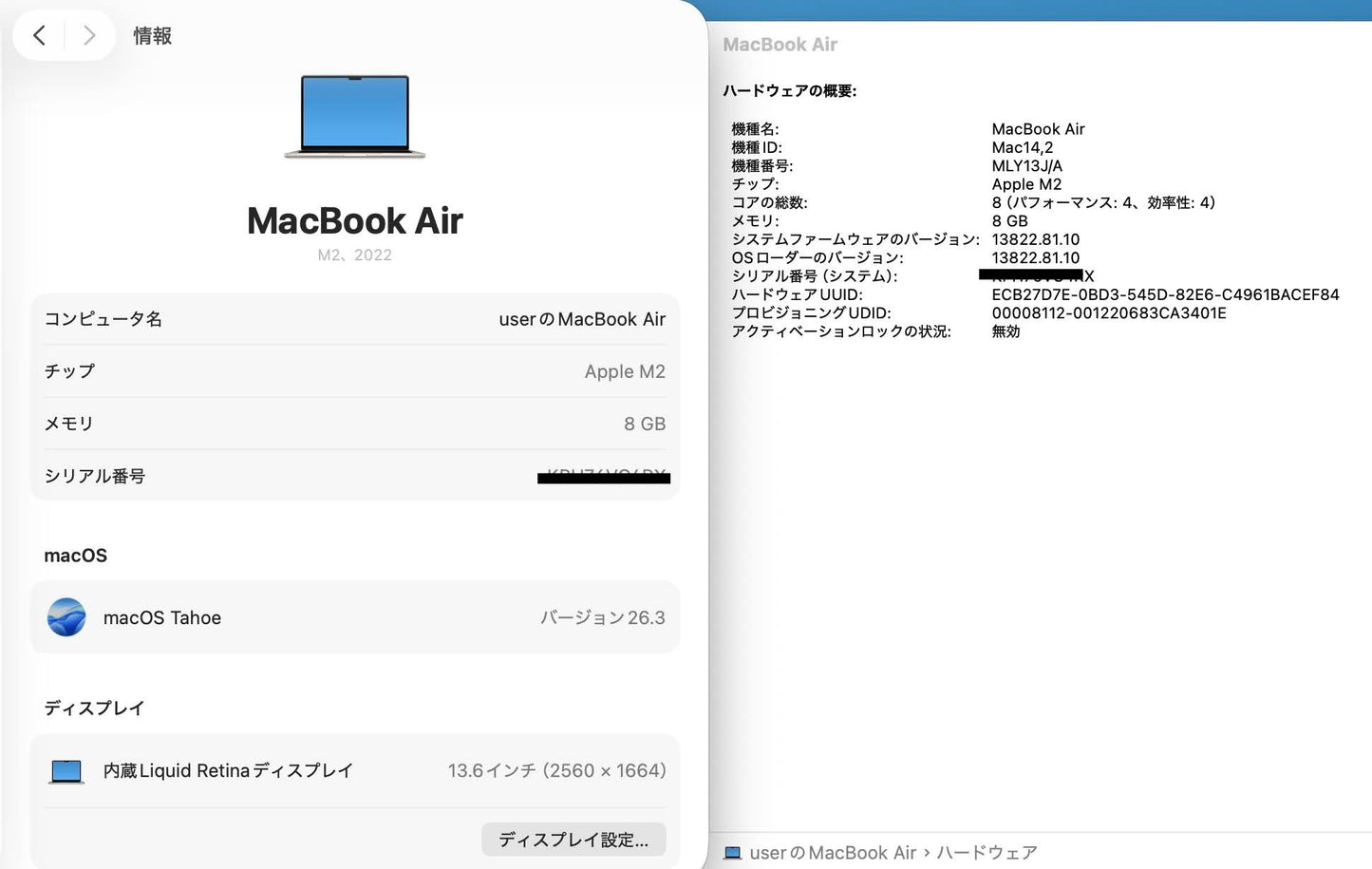Click the MacBook Air laptop illustration

(x=355, y=116)
